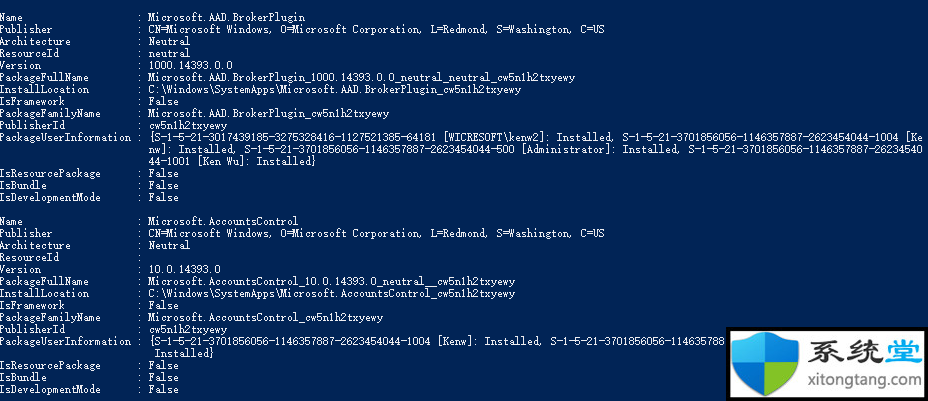Image resolution: width=928 pixels, height=401 pixels.
Task: Click the PackageFamilyName value Microsoft.AAD.BrokerPlugin_cw5n1h2txyewy
Action: click(269, 113)
